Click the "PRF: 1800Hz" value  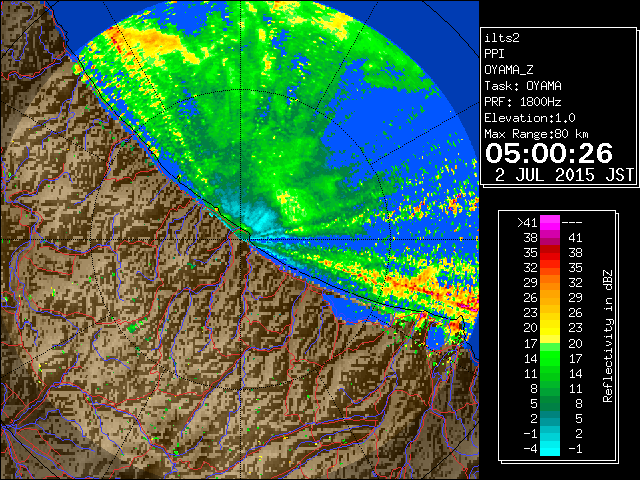(x=523, y=102)
